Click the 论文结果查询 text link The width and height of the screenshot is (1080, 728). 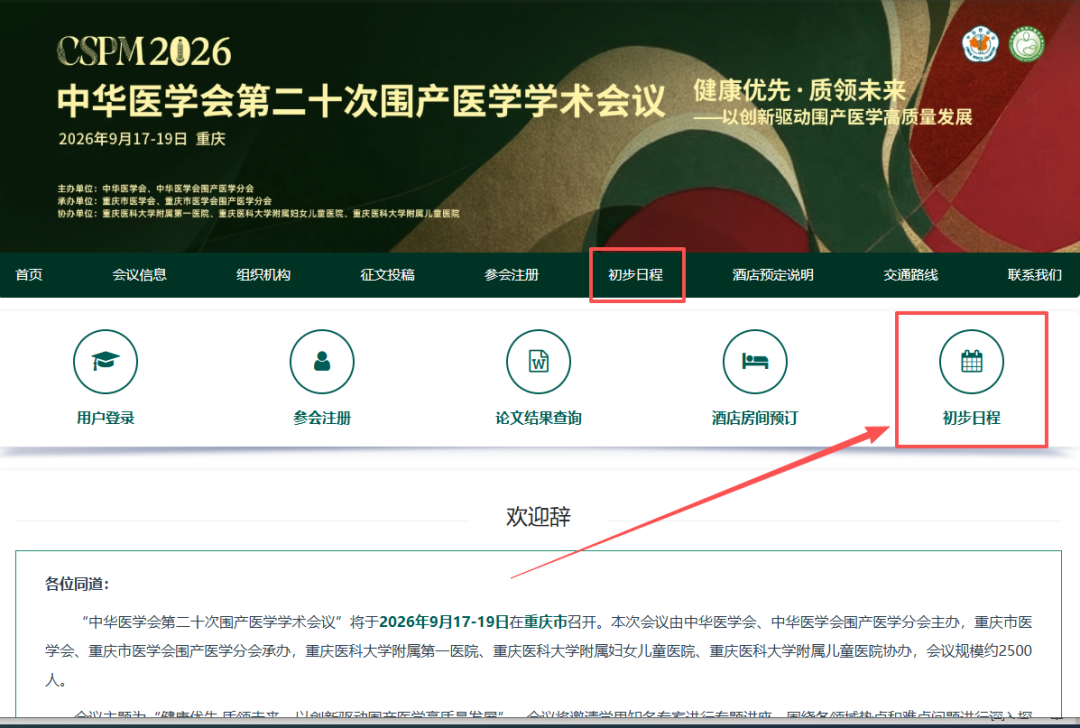[539, 418]
